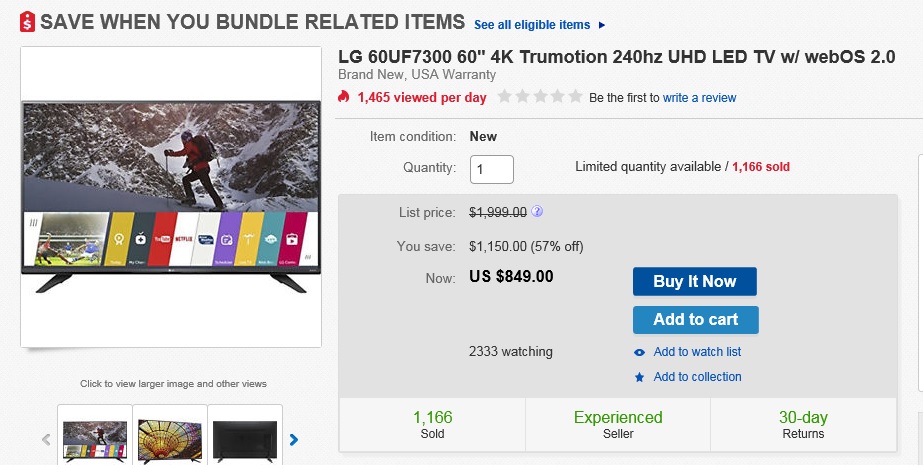Click the previous thumbnails gray arrow
Screen dimensions: 923x465
46,439
